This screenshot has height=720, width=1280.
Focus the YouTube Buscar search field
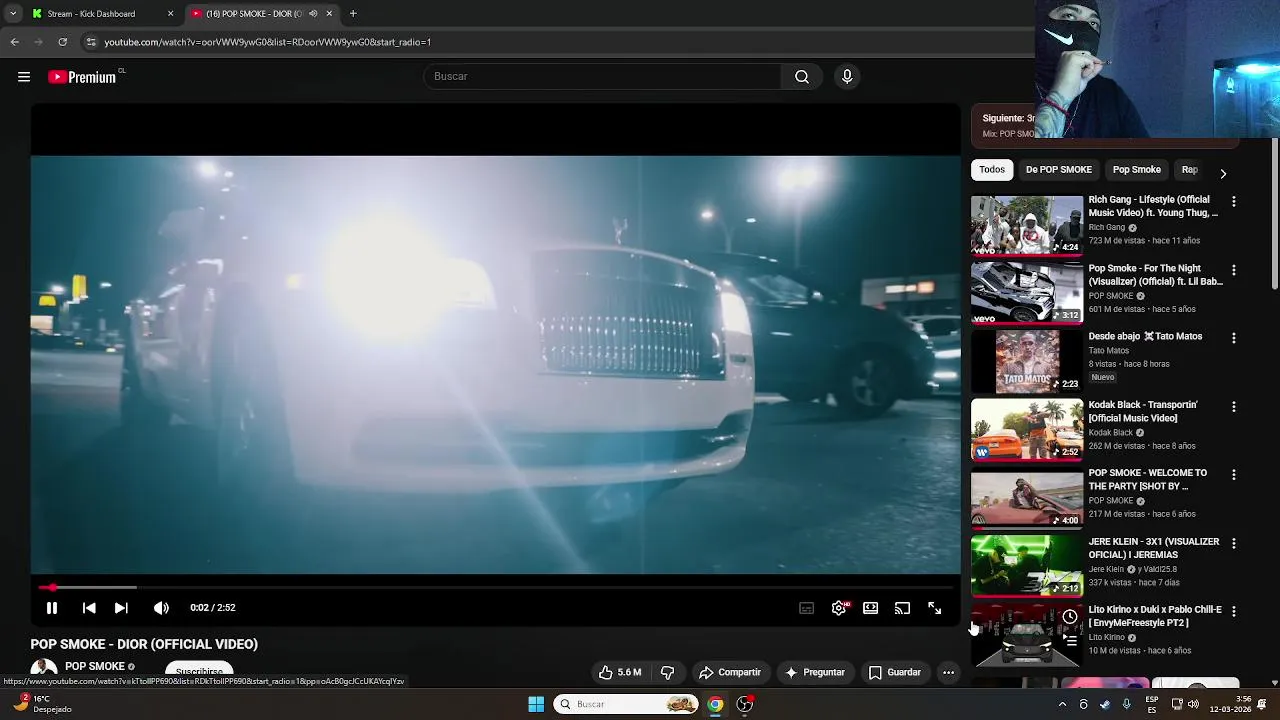click(603, 77)
